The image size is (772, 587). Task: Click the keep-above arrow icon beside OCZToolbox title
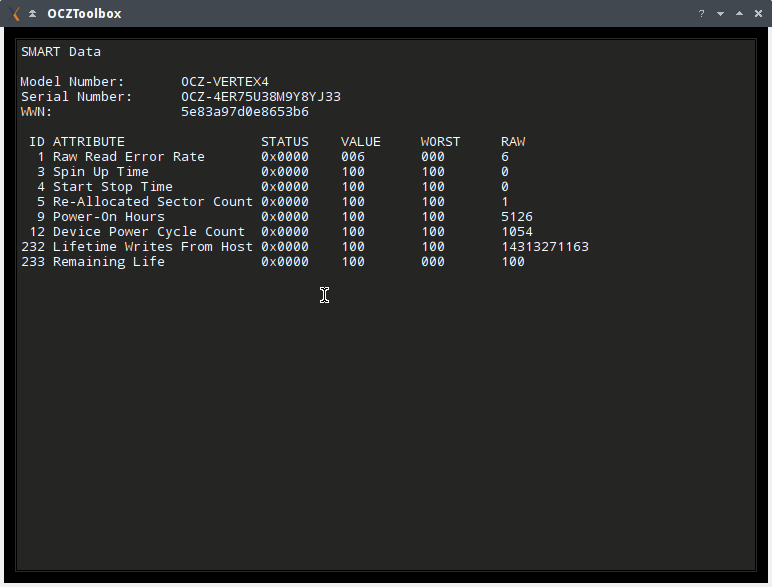pyautogui.click(x=32, y=14)
